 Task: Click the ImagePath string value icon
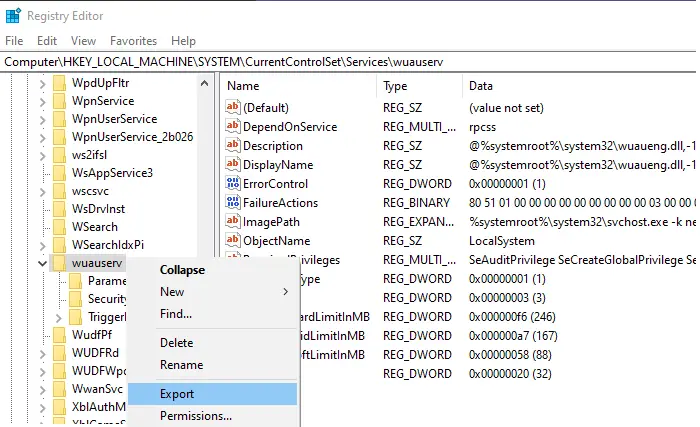coord(233,221)
